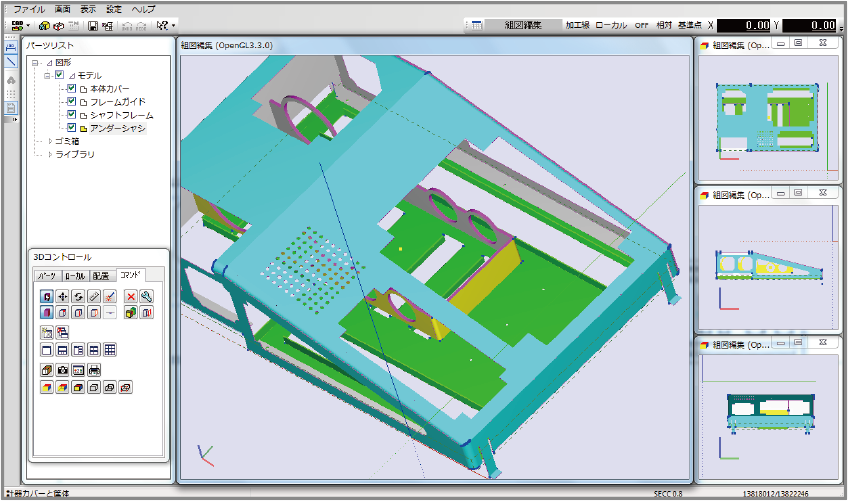
Task: Click the ローカル label in top toolbar
Action: click(x=611, y=25)
